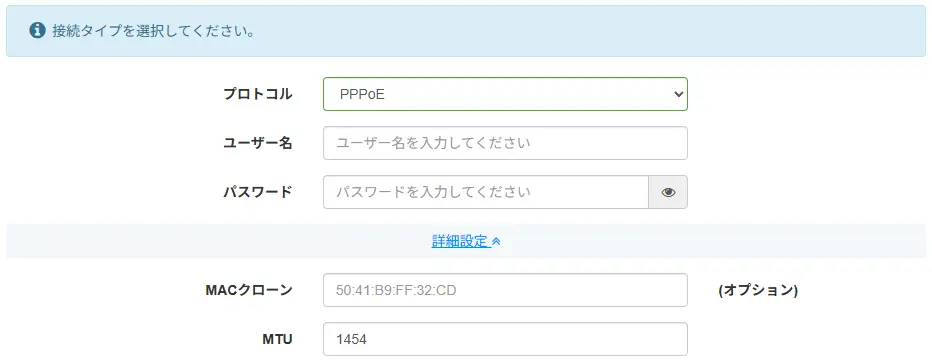Viewport: 932px width, 364px height.
Task: Click the プロトコル label
Action: tap(257, 94)
